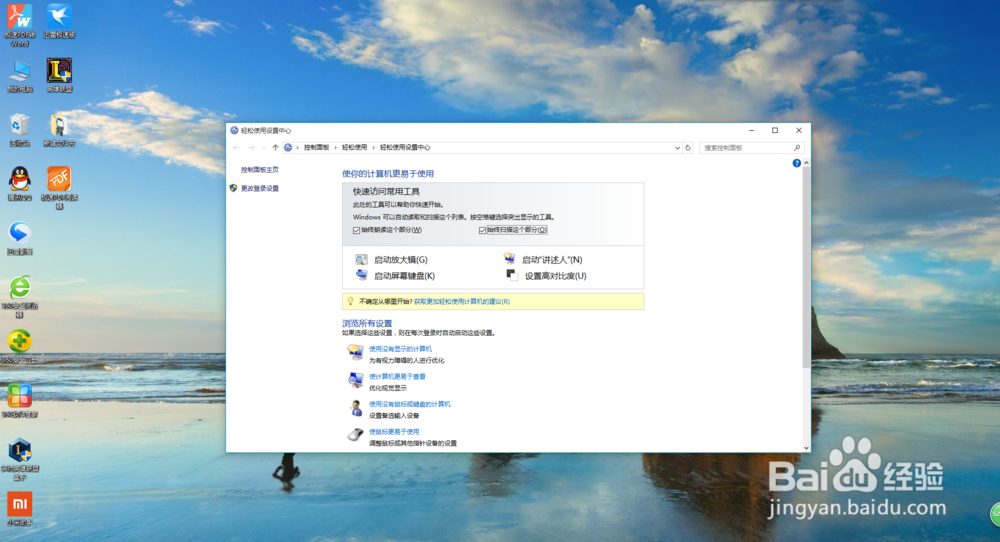Open the new folder desktop icon
Image resolution: width=1000 pixels, height=542 pixels.
(59, 125)
